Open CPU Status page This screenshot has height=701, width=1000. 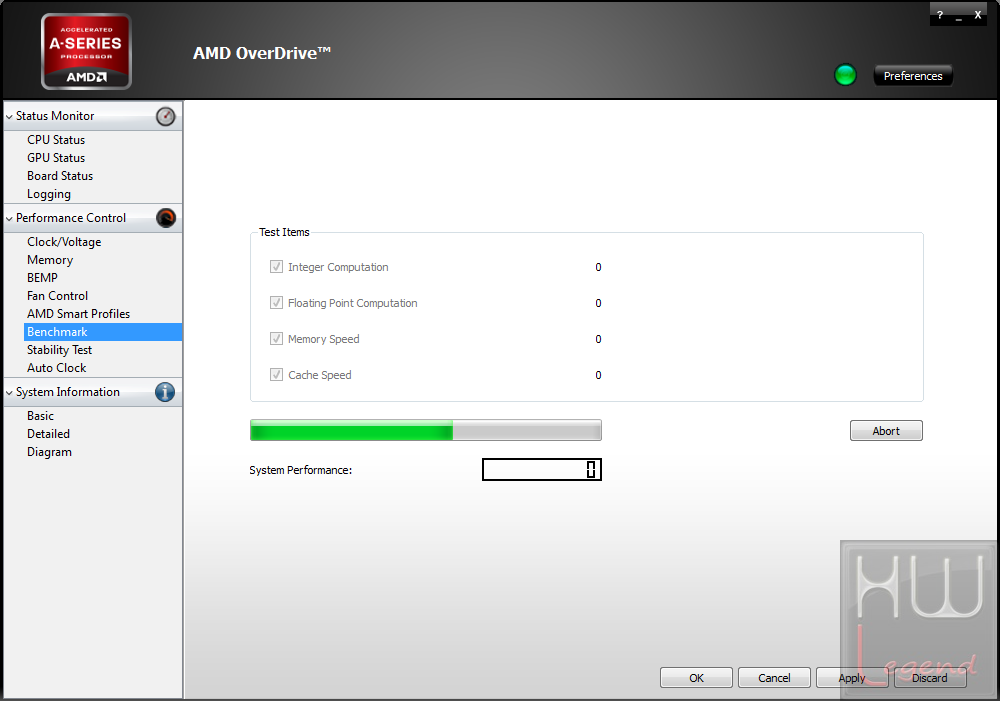coord(55,140)
